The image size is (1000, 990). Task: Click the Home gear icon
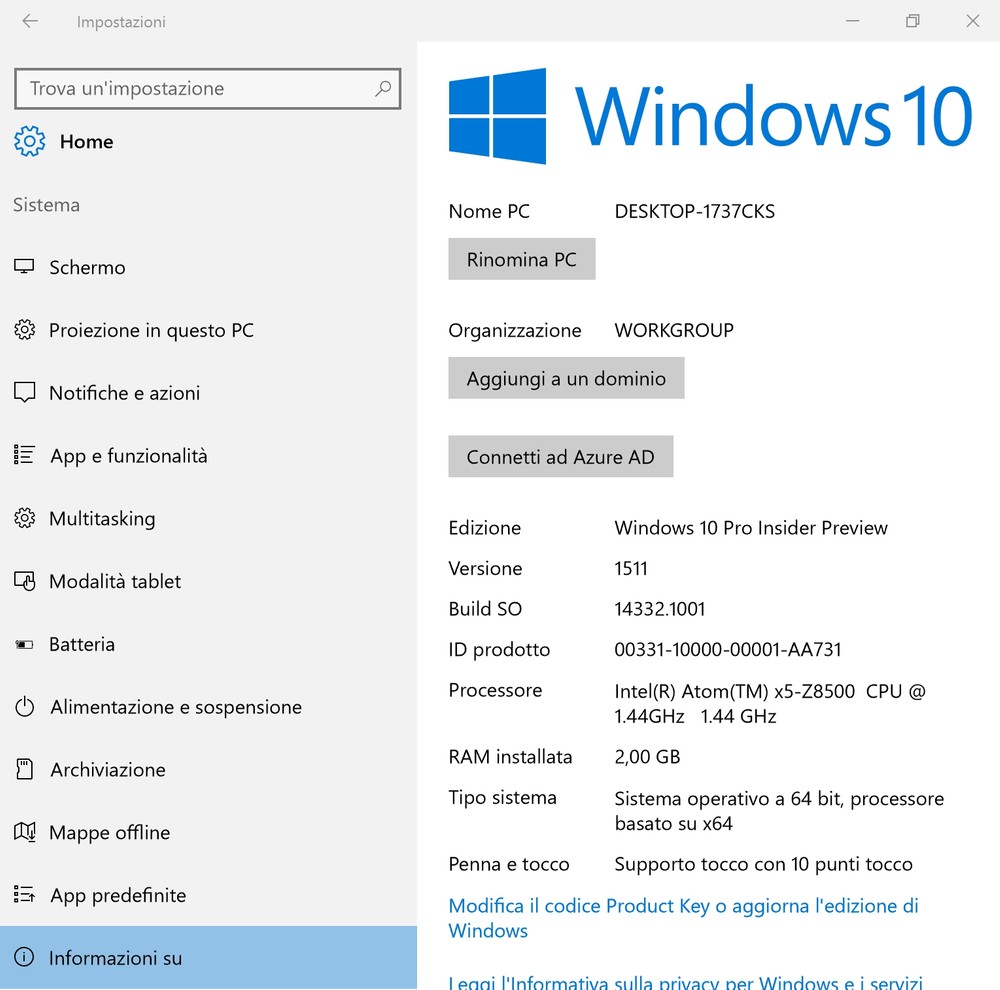click(29, 142)
